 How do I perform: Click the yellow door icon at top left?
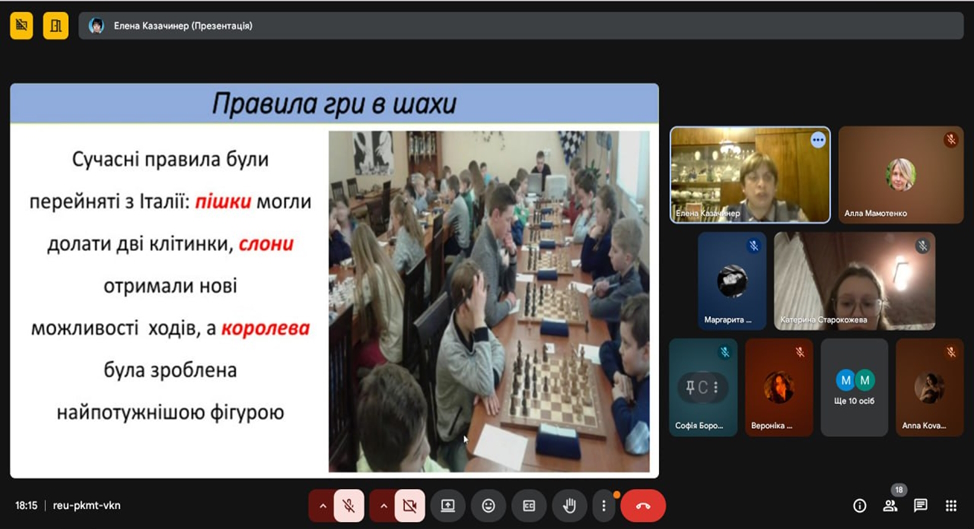tap(56, 26)
